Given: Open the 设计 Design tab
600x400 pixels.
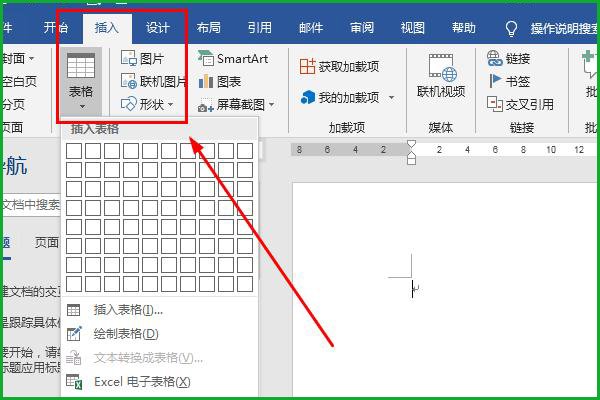Looking at the screenshot, I should (157, 28).
